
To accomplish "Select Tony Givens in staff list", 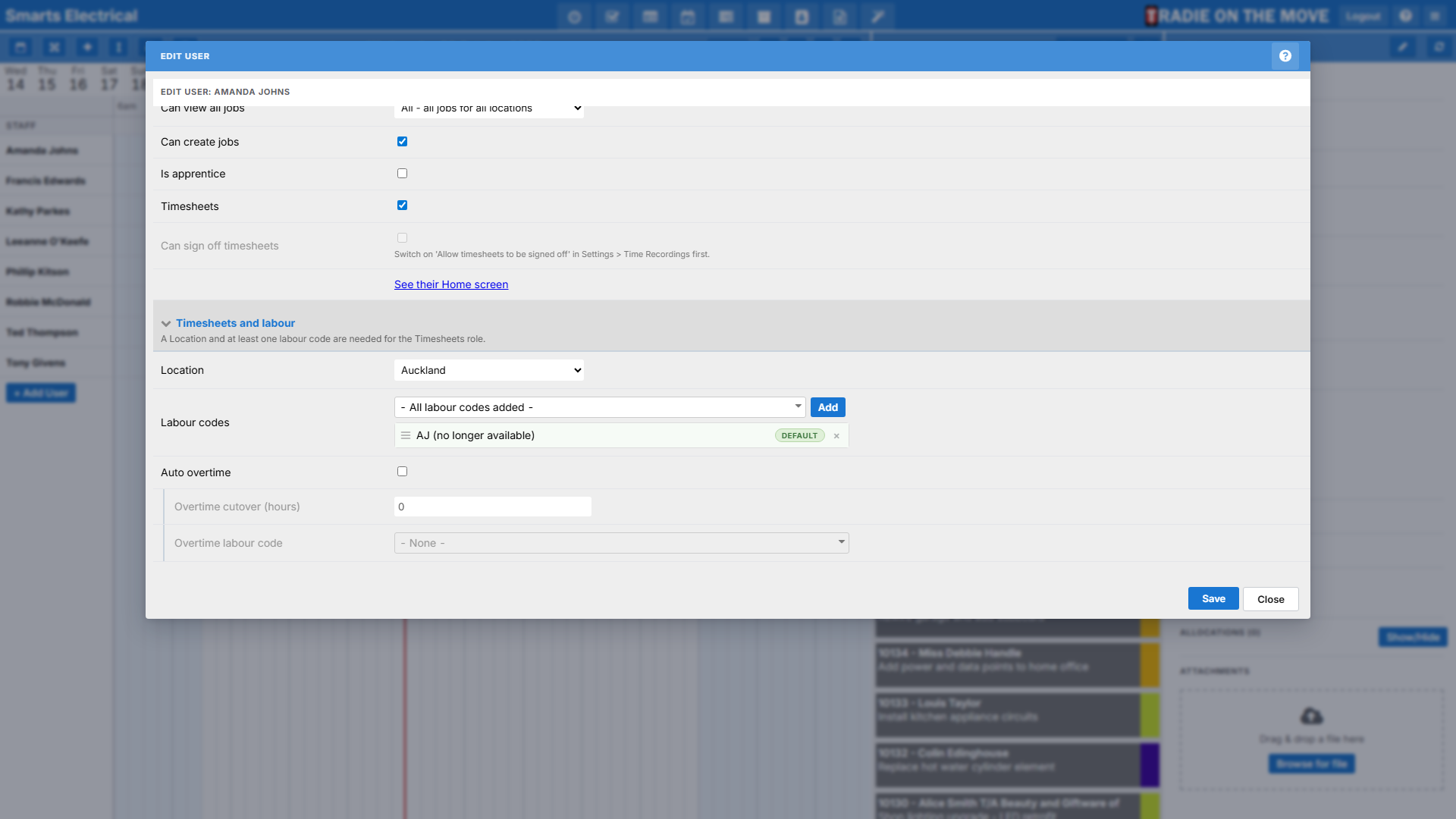I will [36, 362].
